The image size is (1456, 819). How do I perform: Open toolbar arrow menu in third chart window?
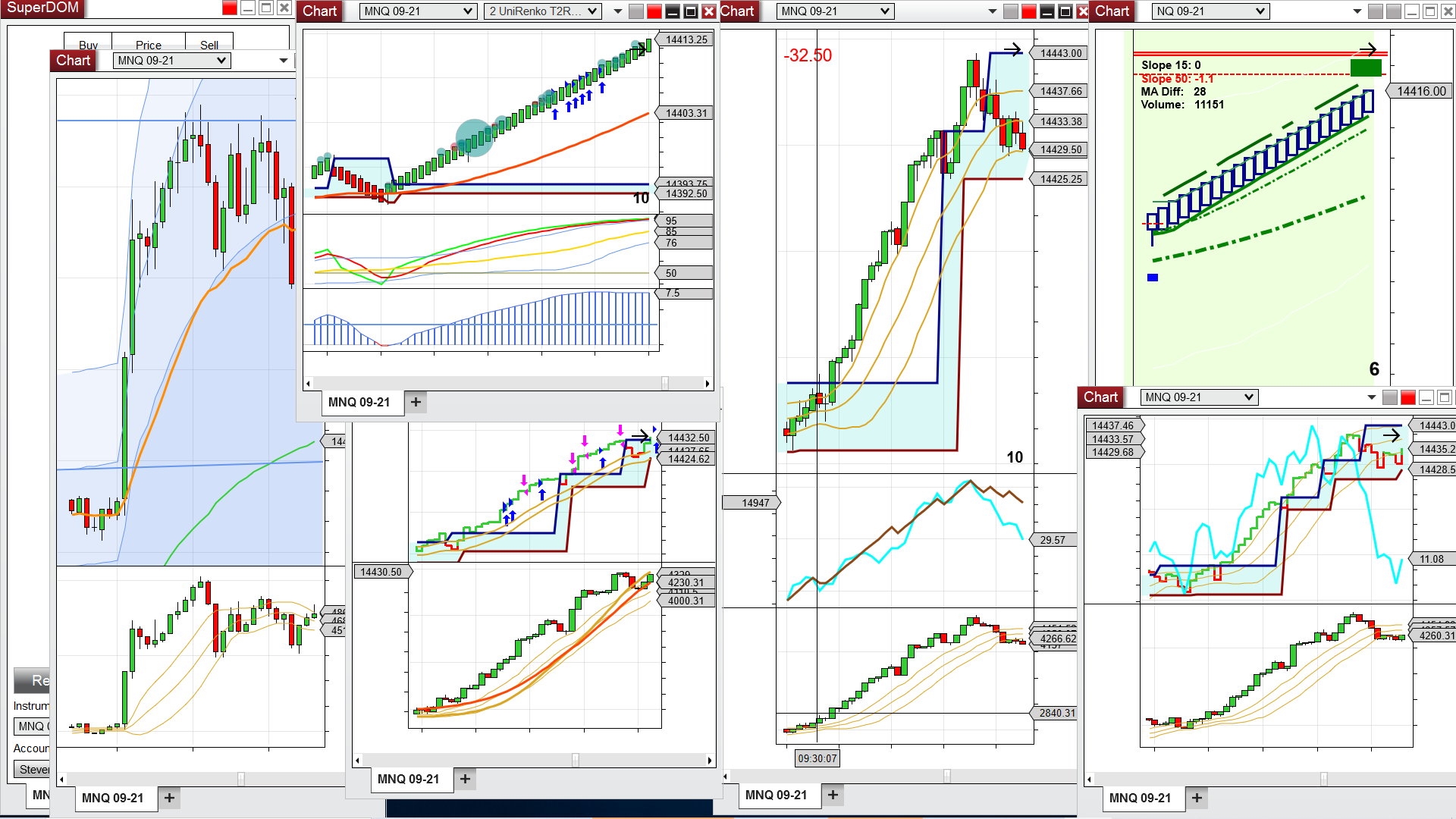tap(993, 11)
